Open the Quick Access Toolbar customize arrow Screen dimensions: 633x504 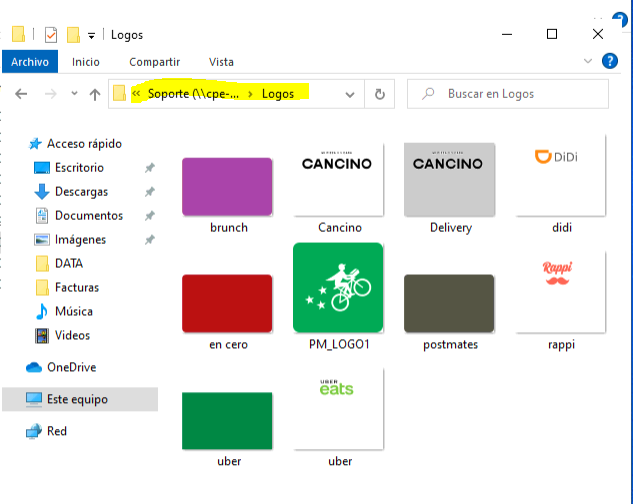tap(92, 36)
